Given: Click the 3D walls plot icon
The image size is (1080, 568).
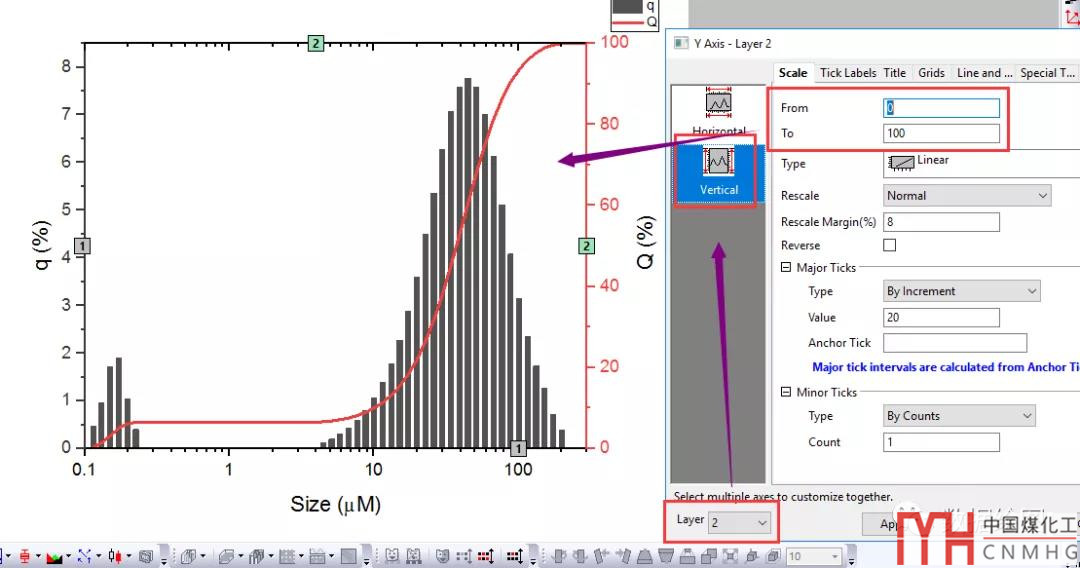Looking at the screenshot, I should click(x=256, y=556).
